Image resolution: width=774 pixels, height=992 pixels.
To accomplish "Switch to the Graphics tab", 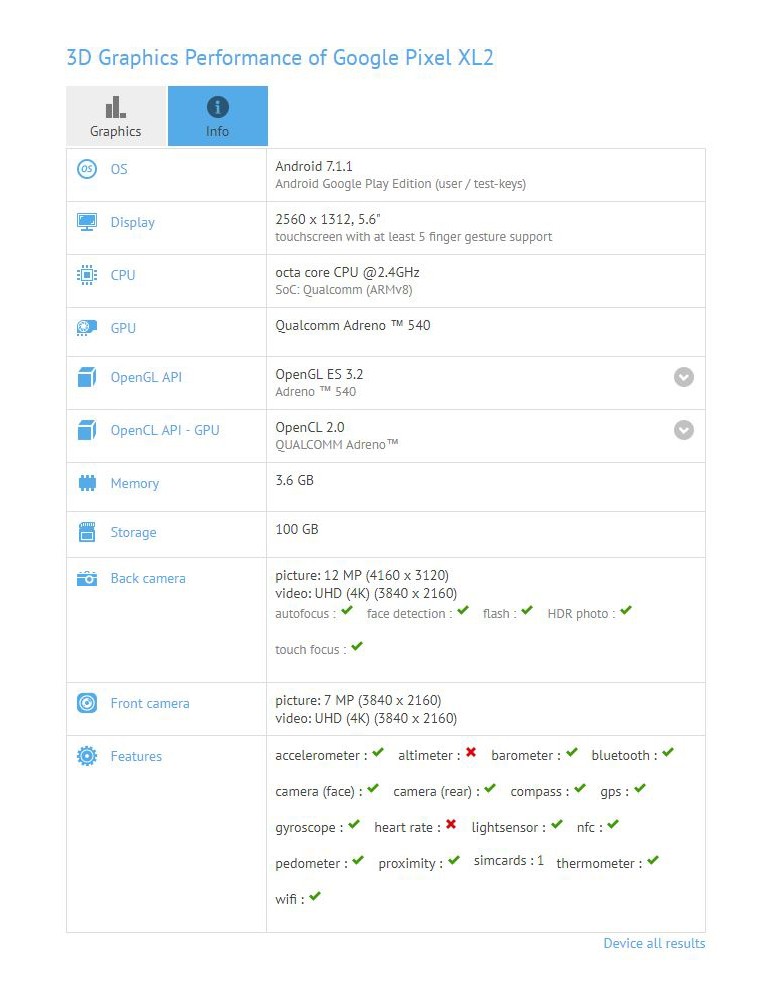I will (x=116, y=116).
